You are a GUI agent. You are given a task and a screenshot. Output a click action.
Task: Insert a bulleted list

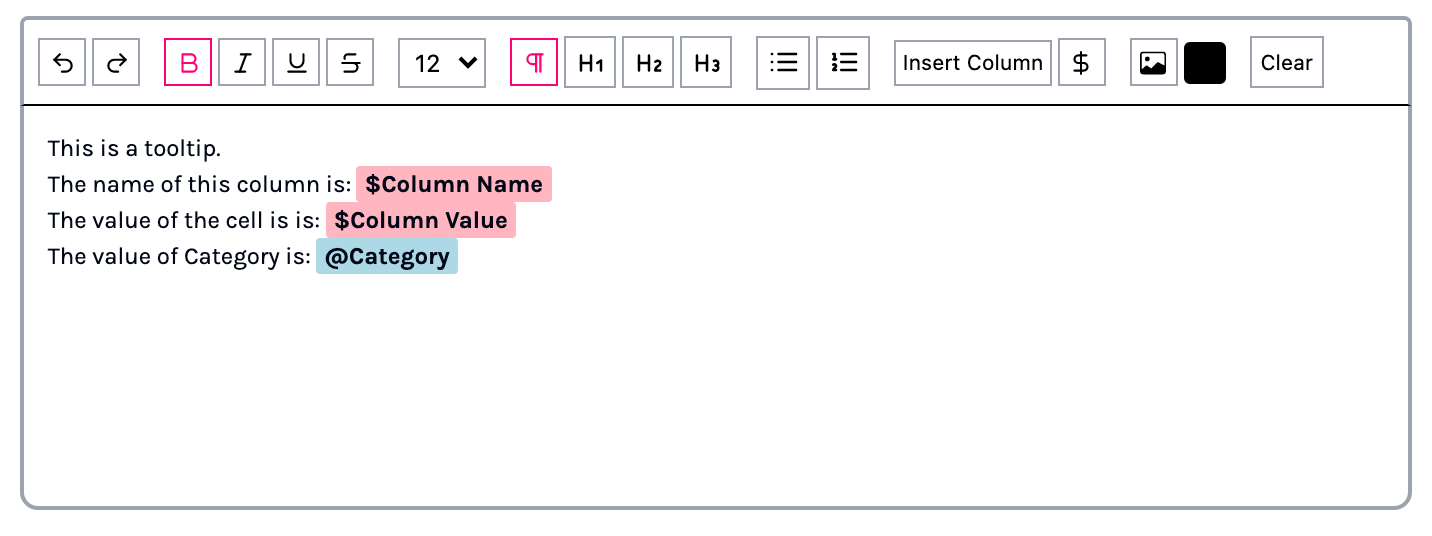pyautogui.click(x=783, y=63)
